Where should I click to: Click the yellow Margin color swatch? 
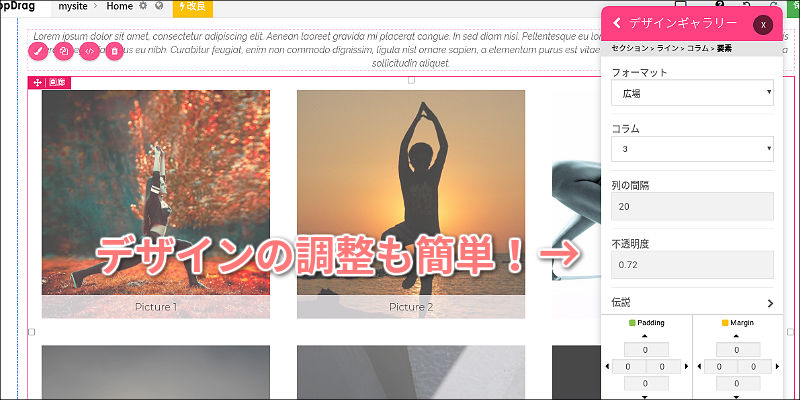pos(725,323)
